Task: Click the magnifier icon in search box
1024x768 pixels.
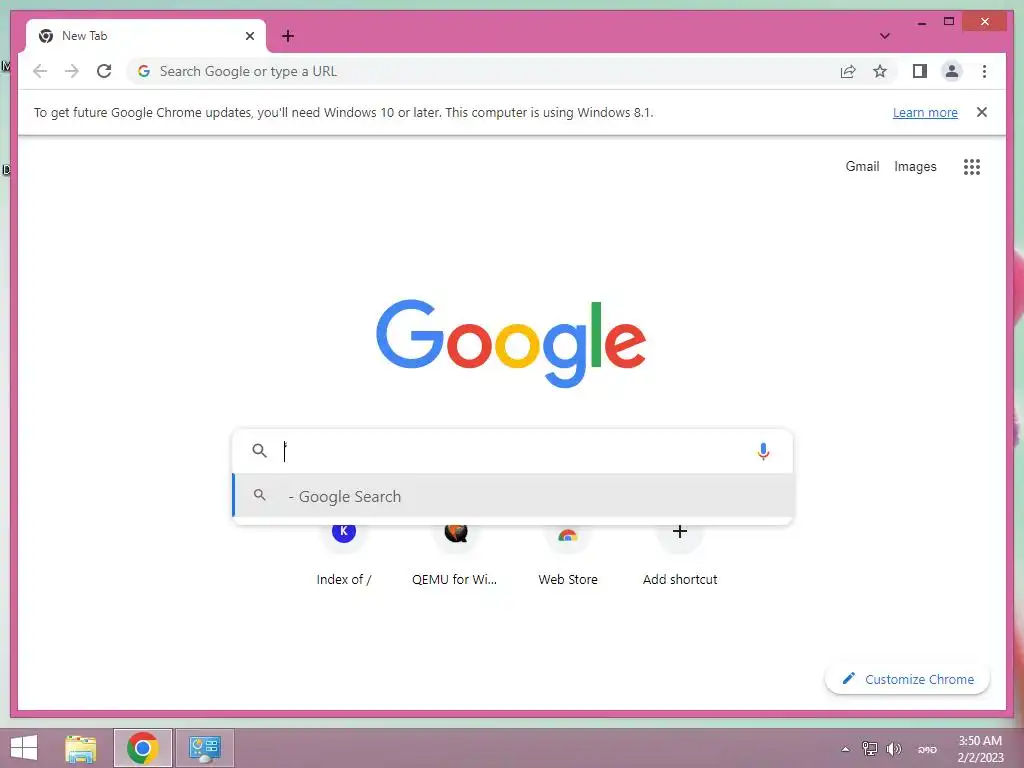Action: point(259,451)
